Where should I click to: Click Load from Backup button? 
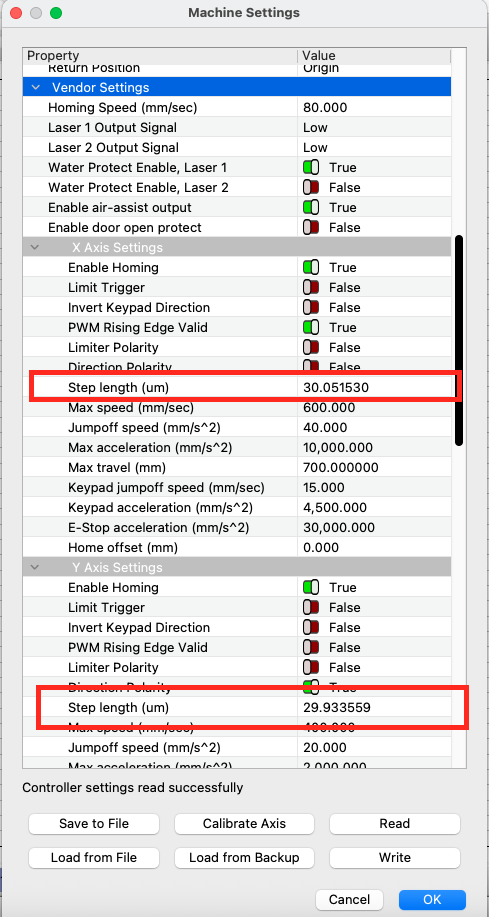tap(244, 858)
